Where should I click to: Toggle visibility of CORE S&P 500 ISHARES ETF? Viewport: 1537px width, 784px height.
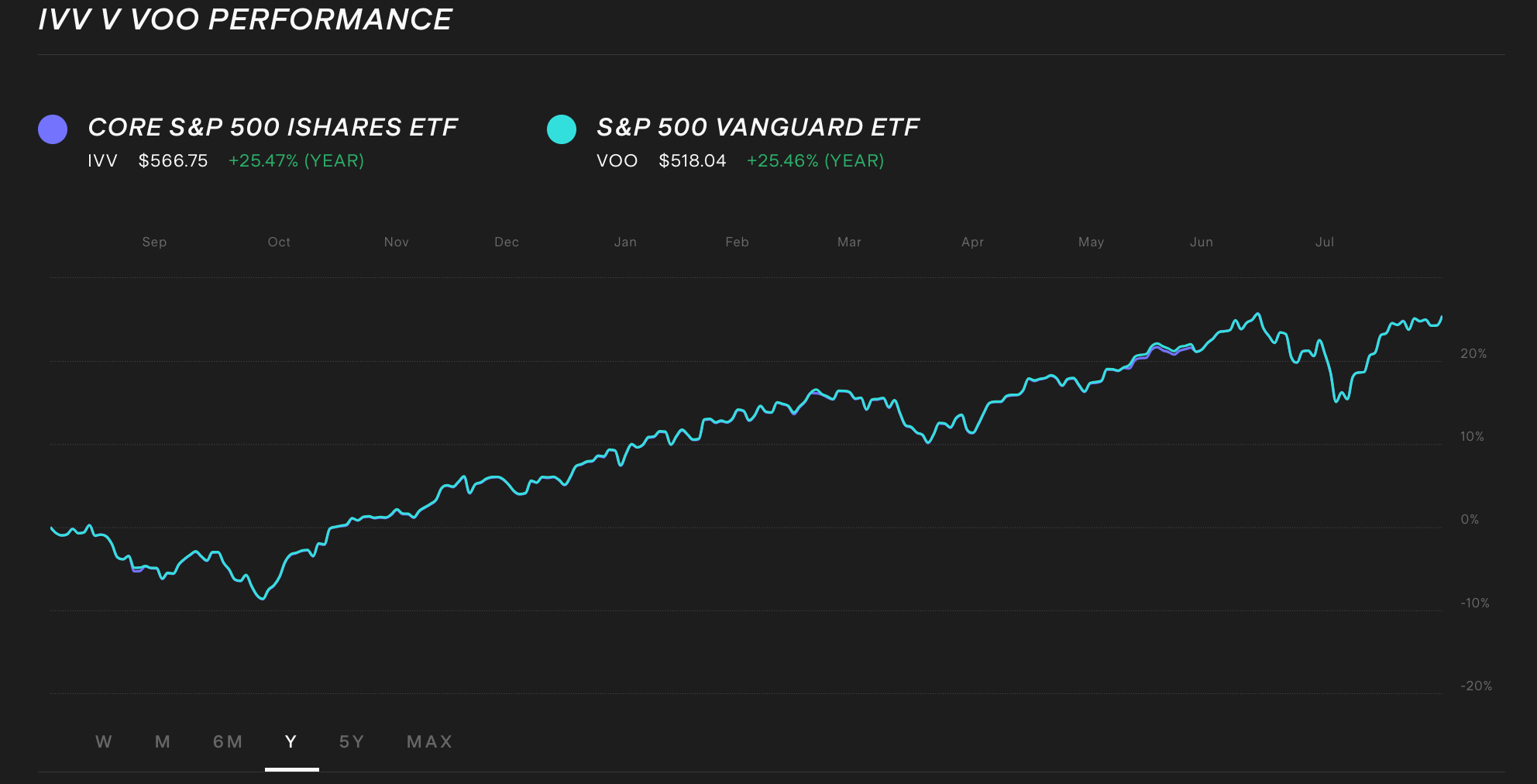[x=273, y=126]
